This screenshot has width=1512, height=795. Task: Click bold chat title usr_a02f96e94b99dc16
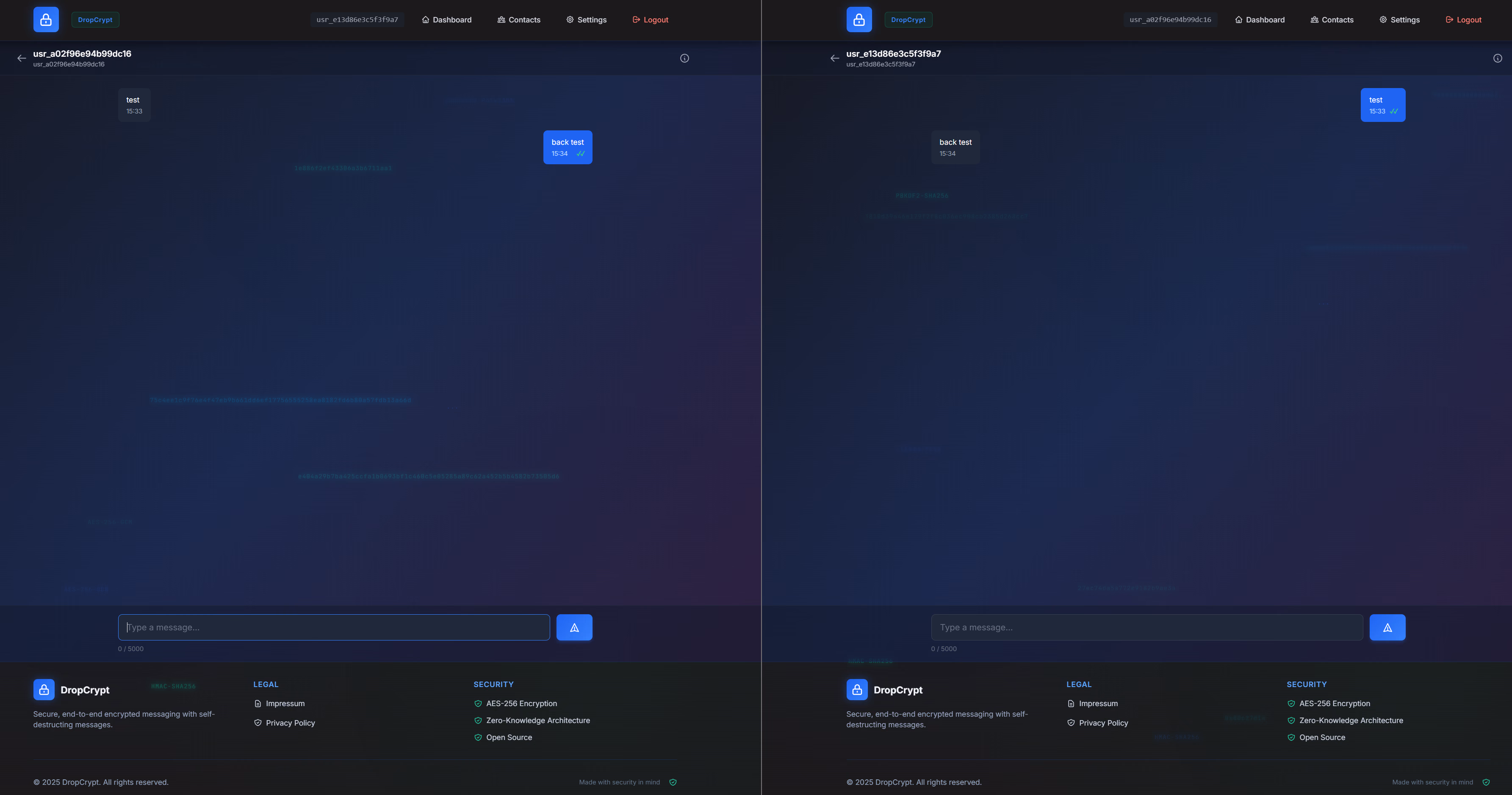82,53
